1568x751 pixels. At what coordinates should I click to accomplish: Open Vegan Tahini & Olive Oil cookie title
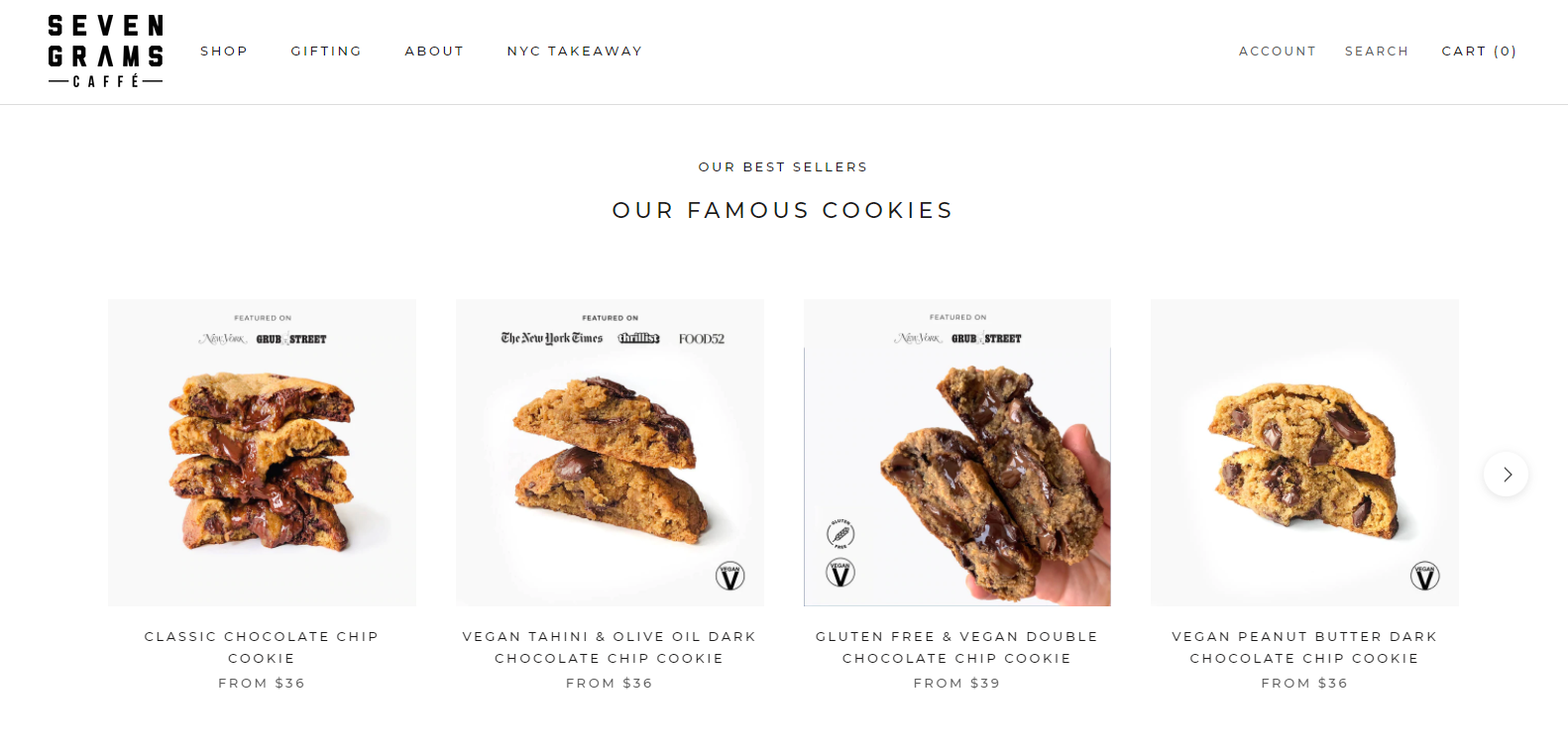tap(610, 647)
